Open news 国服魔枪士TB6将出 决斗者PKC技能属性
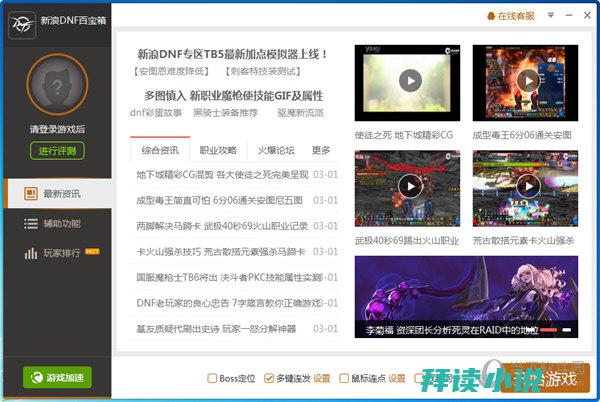Image resolution: width=600 pixels, height=402 pixels. (229, 277)
